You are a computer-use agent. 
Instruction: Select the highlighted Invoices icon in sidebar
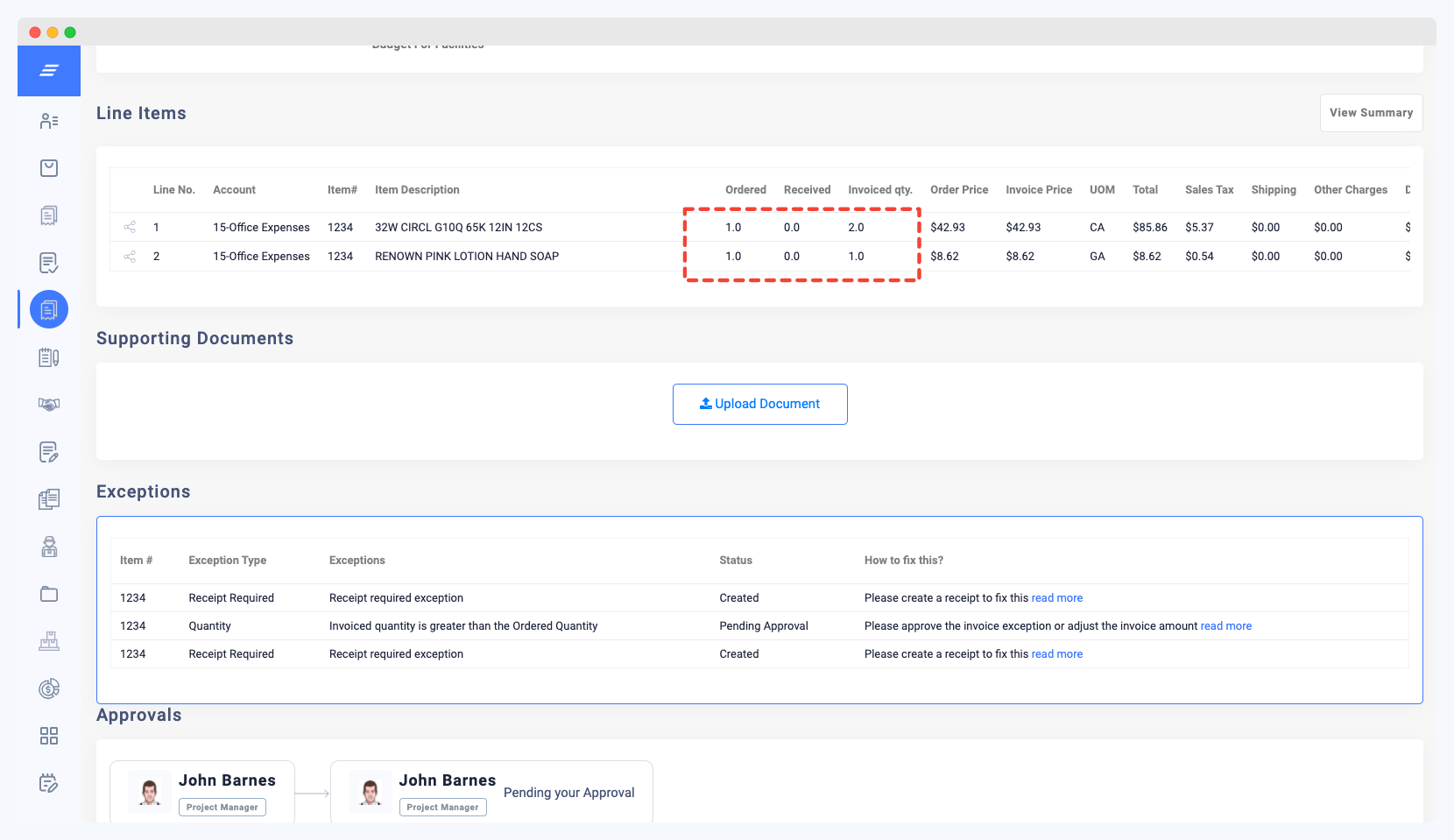(x=48, y=308)
